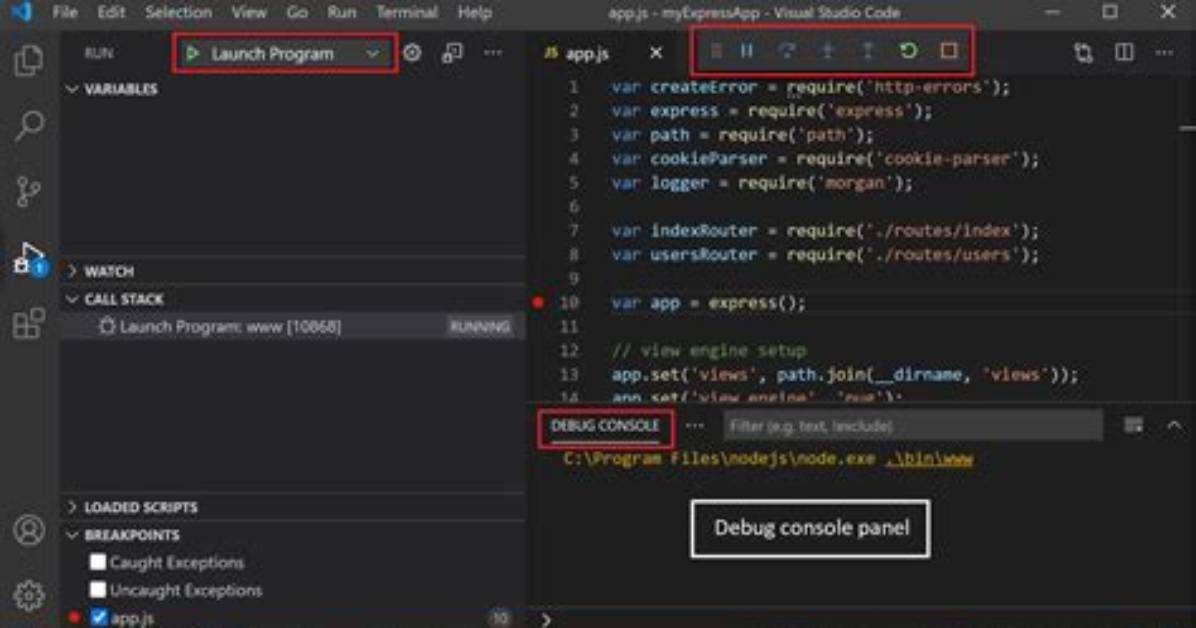Open the File menu

pos(66,12)
